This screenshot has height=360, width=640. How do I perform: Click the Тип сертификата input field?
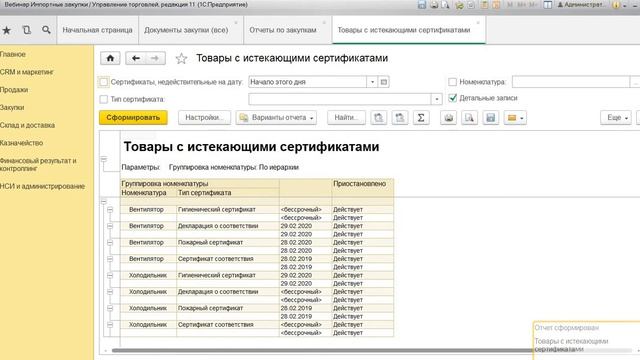tap(340, 99)
